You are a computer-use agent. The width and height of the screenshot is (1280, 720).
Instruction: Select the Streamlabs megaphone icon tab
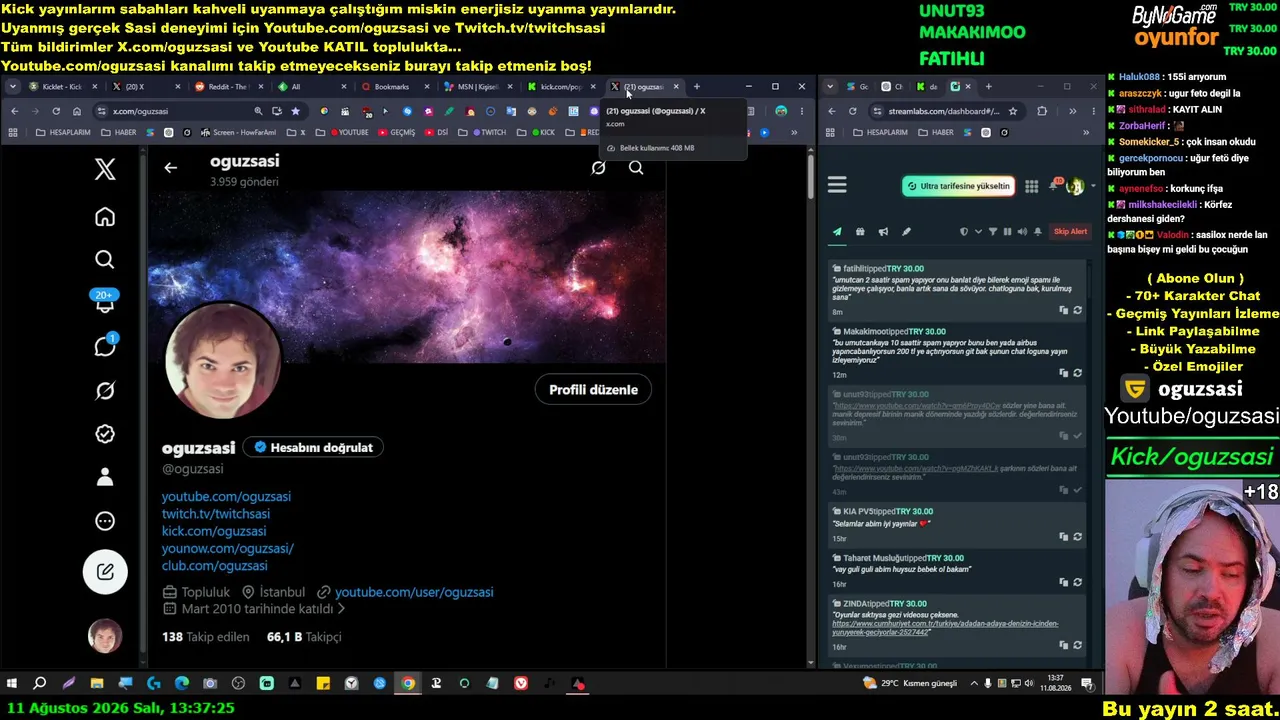click(x=883, y=232)
